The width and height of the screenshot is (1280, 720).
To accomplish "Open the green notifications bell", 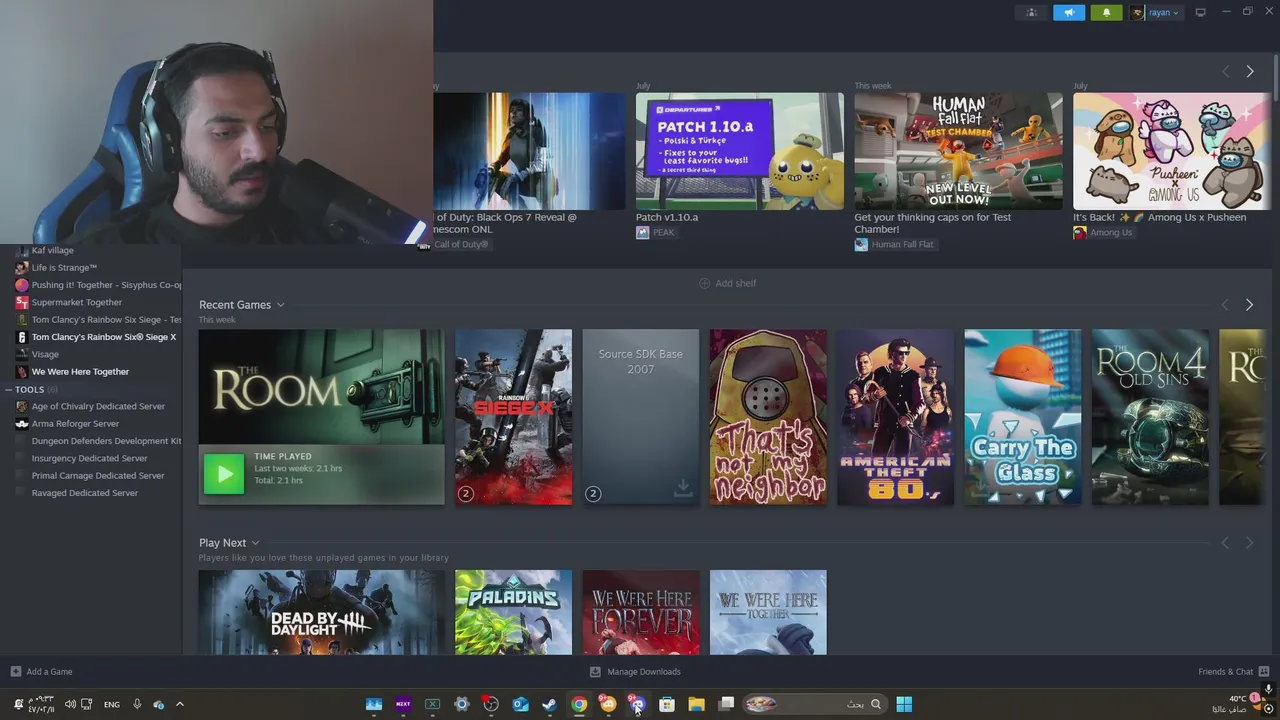I will pos(1106,13).
